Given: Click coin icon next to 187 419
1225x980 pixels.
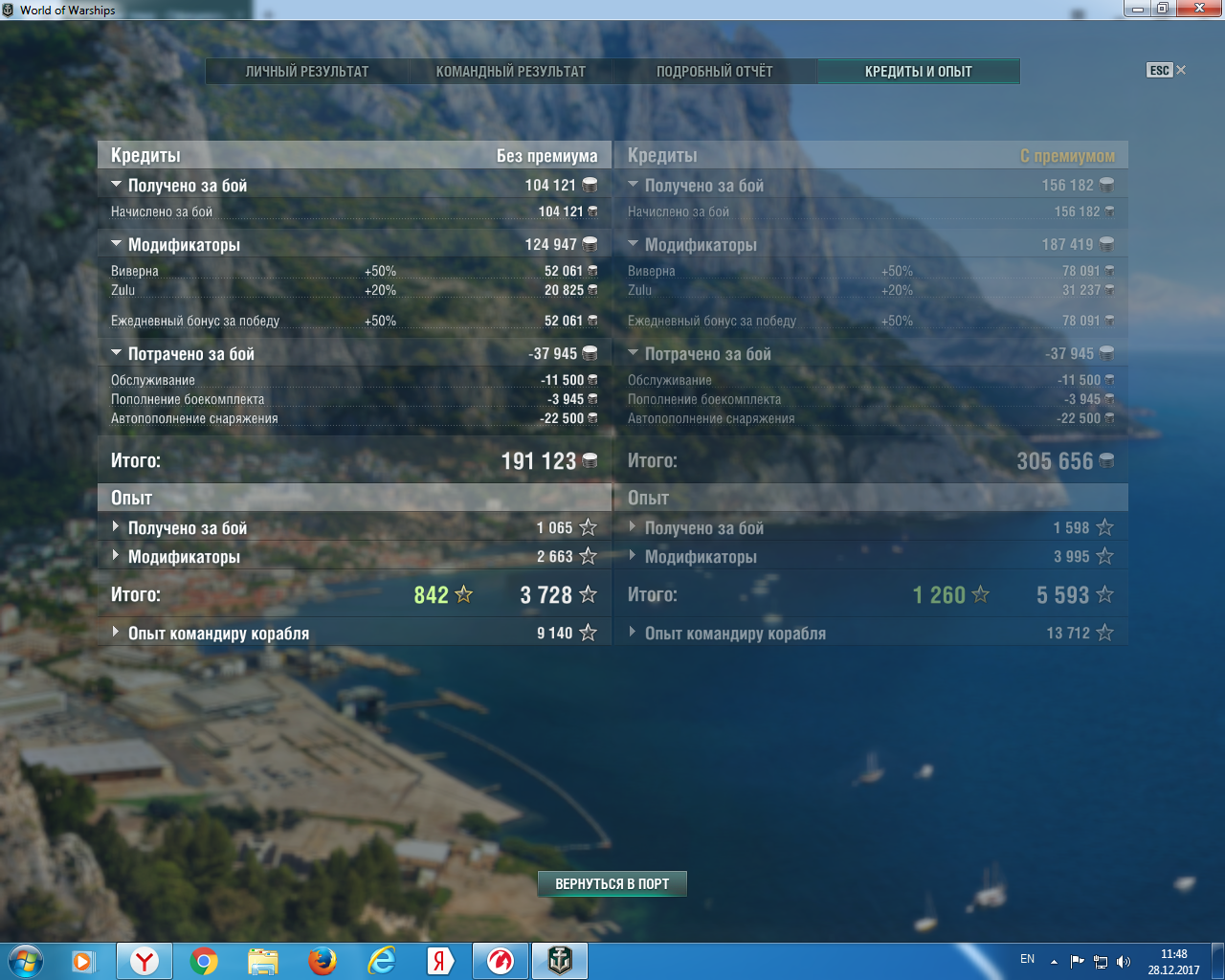Looking at the screenshot, I should pos(1106,244).
